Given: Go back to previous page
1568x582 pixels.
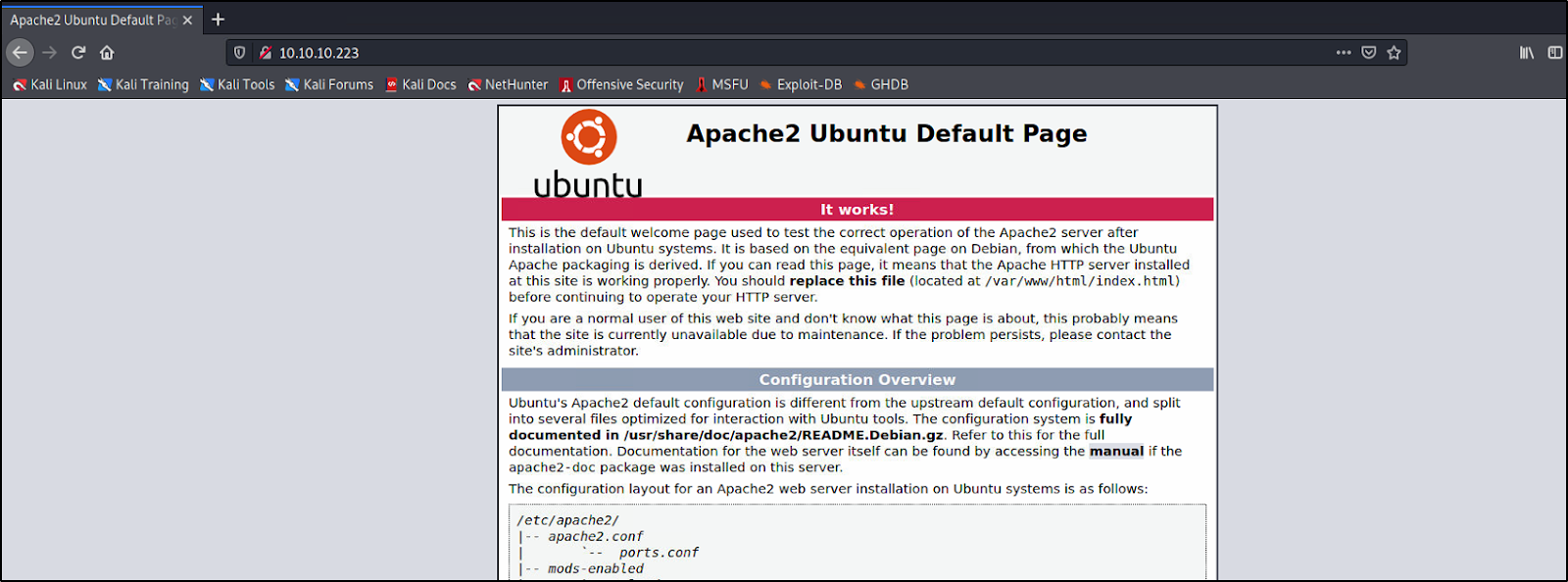Looking at the screenshot, I should 20,52.
